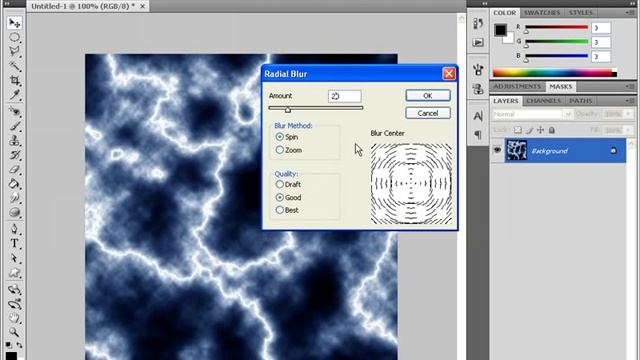
Task: Switch to the Paths tab
Action: tap(581, 101)
